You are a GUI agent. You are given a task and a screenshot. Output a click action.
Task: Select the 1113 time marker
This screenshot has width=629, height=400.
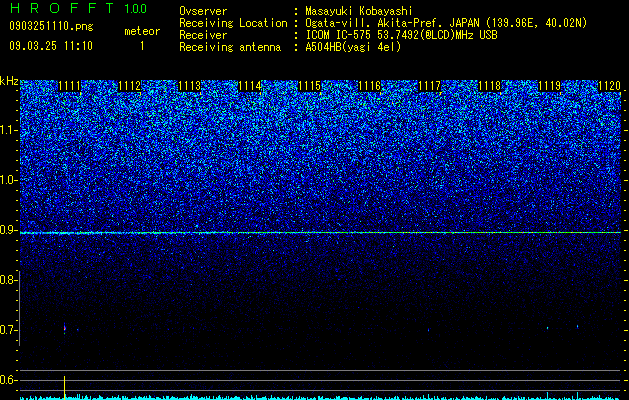click(x=189, y=86)
